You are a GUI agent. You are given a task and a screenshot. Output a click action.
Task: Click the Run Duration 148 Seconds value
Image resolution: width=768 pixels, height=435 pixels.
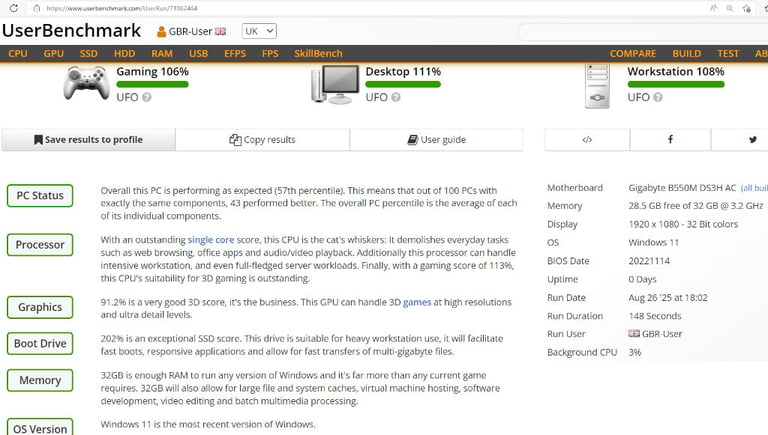coord(655,316)
